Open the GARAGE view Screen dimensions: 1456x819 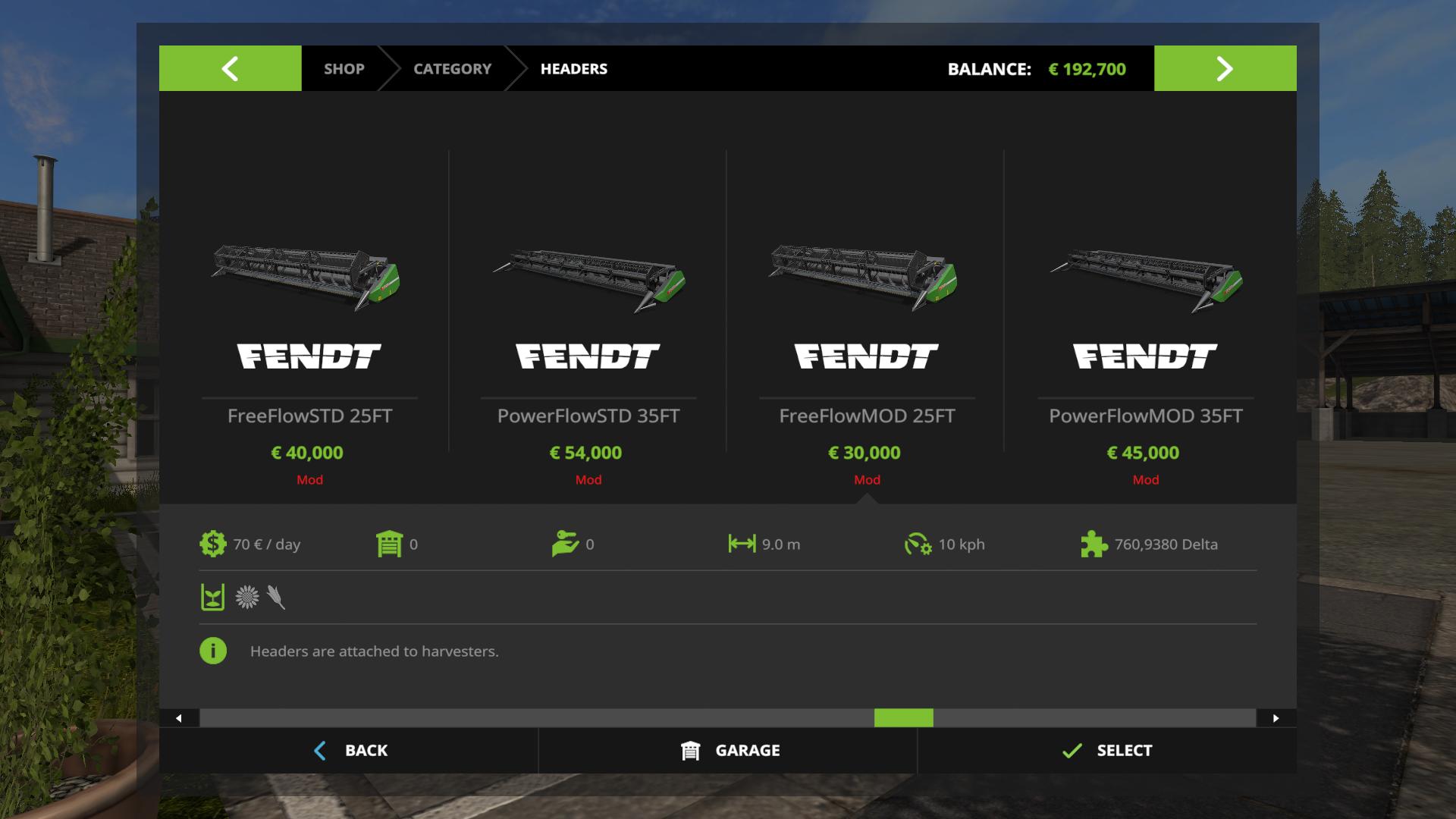(x=728, y=750)
